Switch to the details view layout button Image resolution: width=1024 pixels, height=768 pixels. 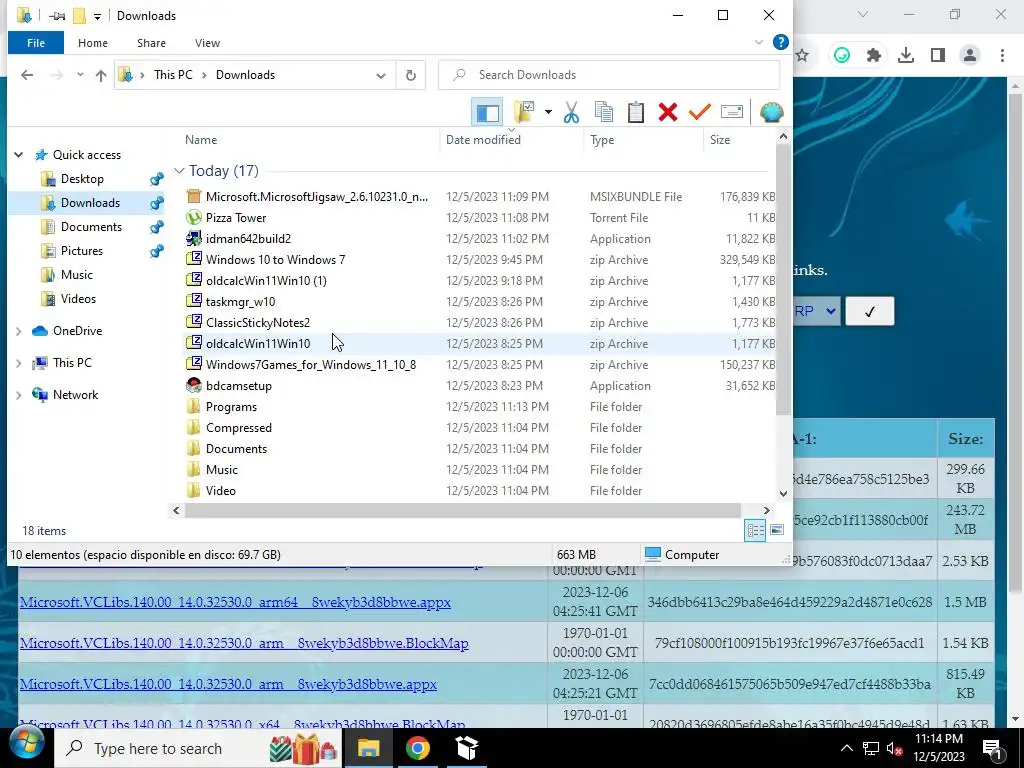coord(755,530)
